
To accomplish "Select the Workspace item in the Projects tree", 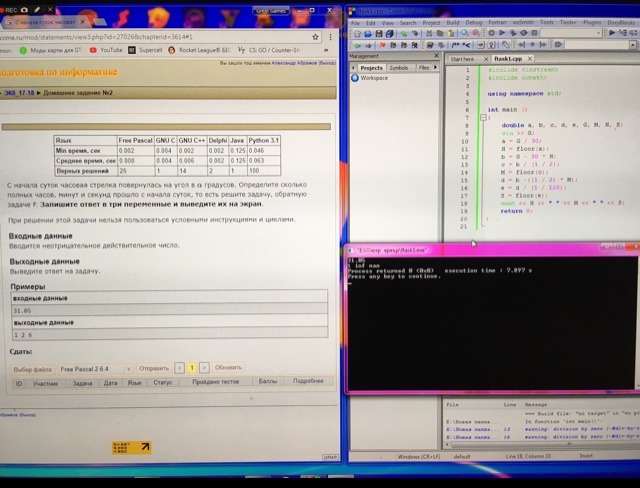I will (x=374, y=77).
